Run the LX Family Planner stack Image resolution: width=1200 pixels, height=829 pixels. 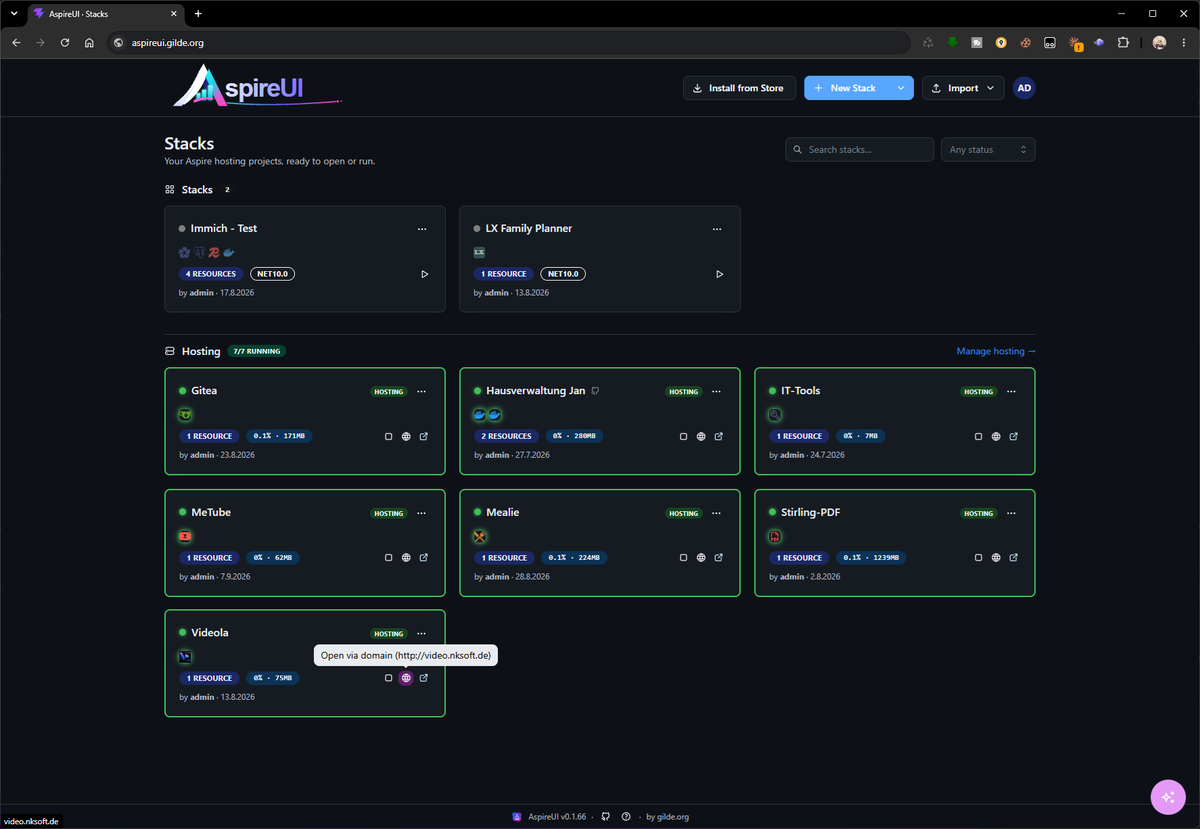coord(720,274)
